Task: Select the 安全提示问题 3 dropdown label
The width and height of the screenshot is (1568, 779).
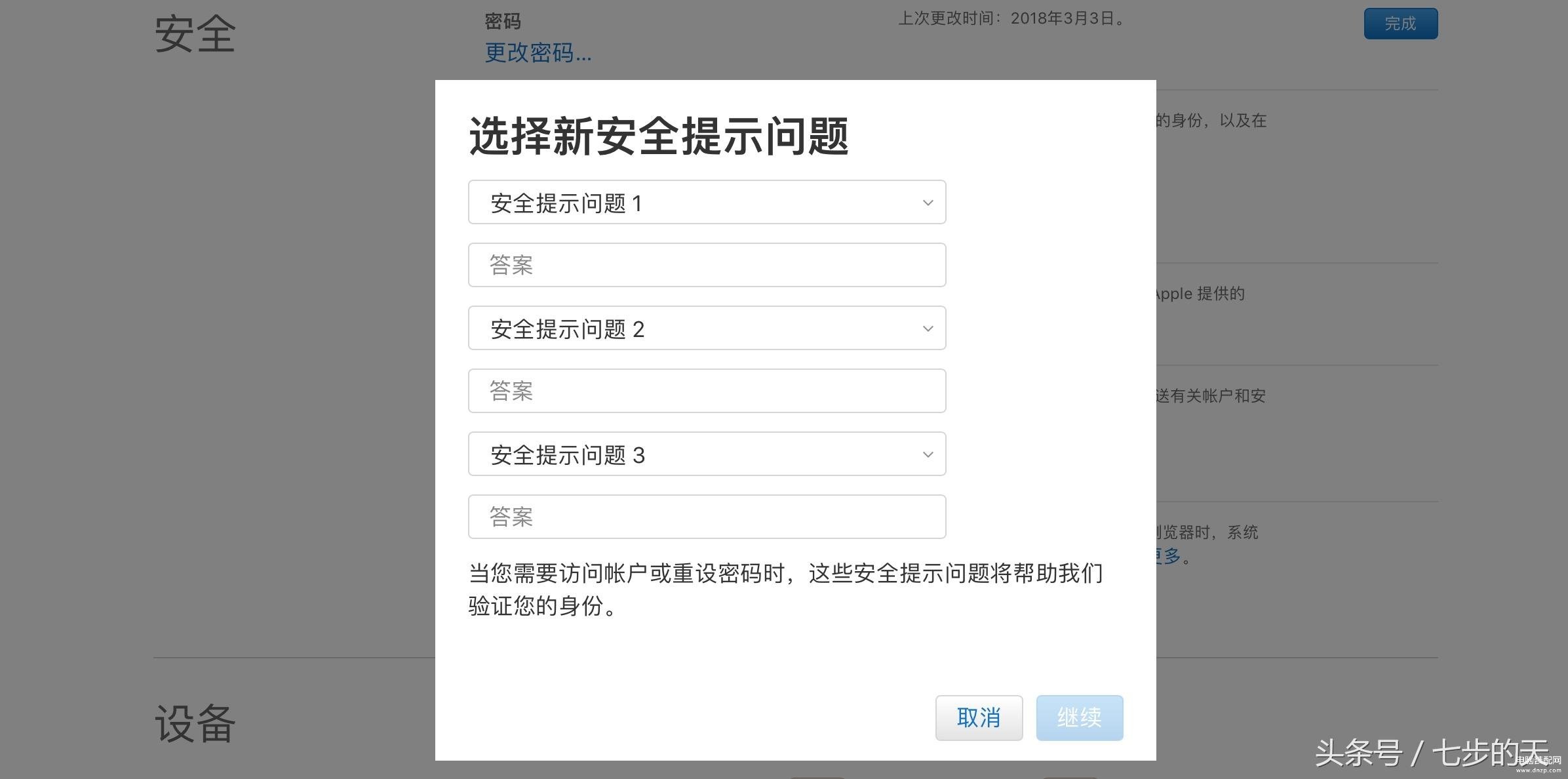Action: point(568,455)
